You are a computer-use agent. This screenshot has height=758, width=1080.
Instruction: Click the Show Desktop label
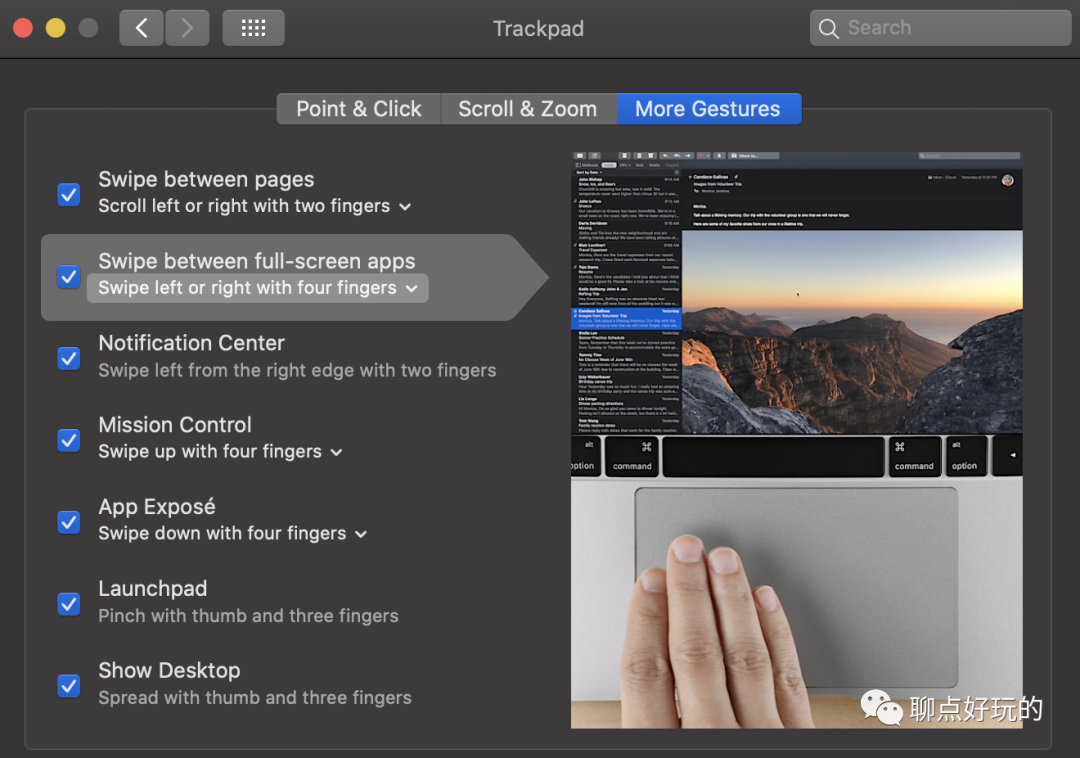tap(169, 671)
